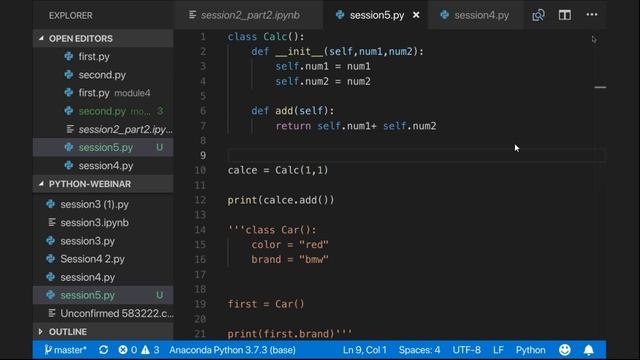Open the errors count in status bar

(x=128, y=350)
